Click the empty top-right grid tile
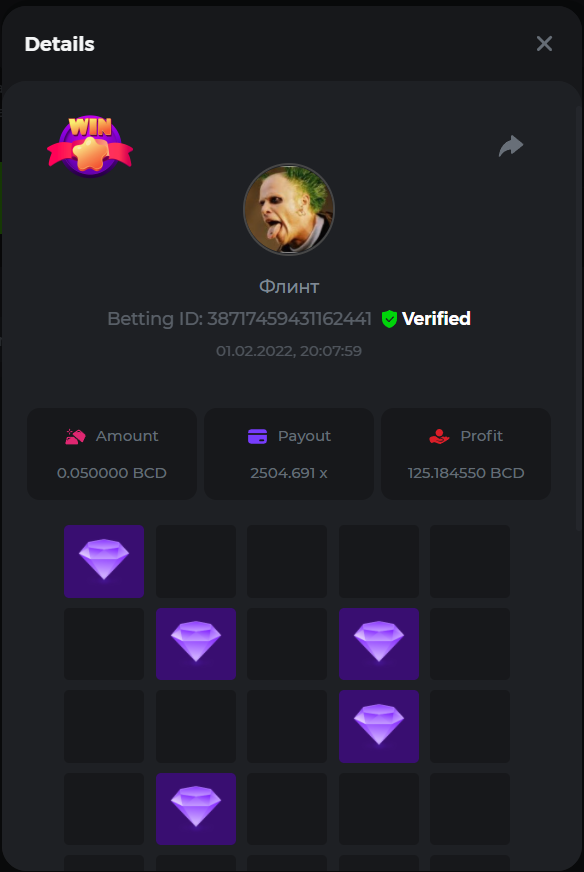 pos(470,561)
